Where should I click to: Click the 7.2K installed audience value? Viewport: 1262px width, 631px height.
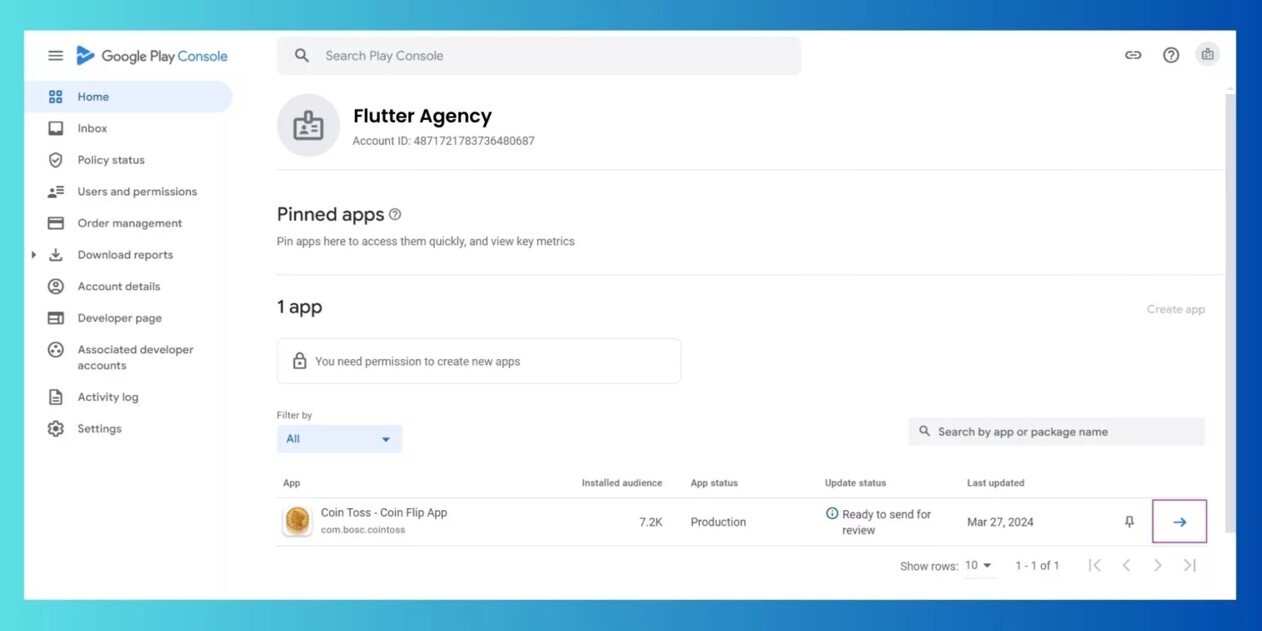click(x=651, y=522)
